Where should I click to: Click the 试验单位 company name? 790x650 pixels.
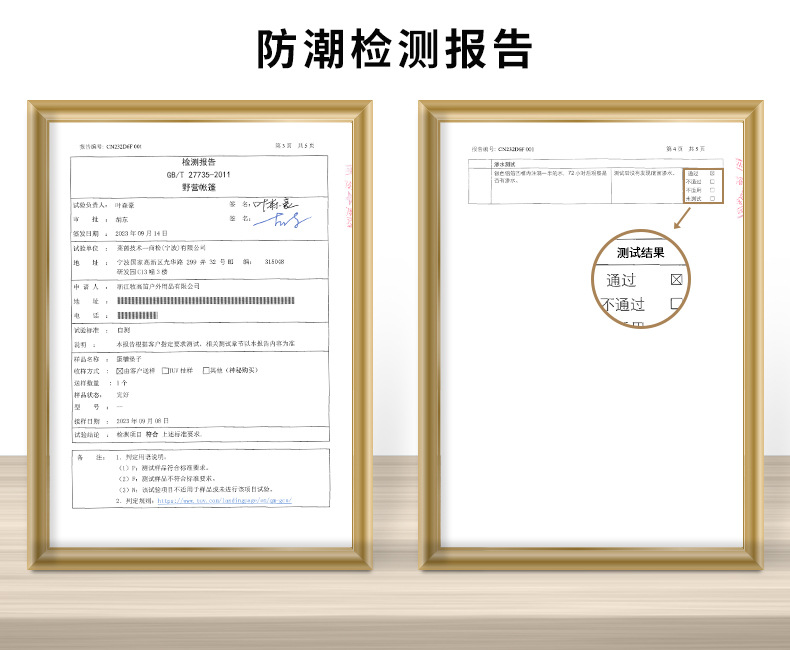point(161,248)
